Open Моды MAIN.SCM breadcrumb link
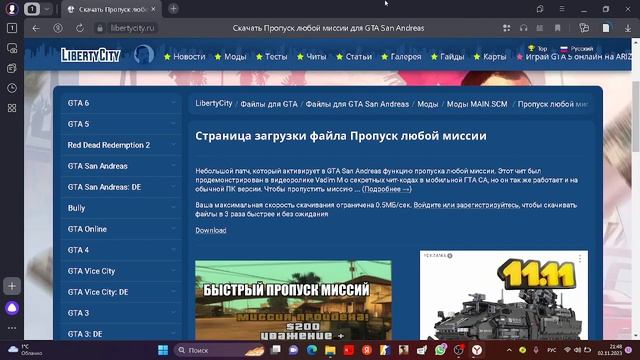Viewport: 640px width, 360px height. click(477, 104)
